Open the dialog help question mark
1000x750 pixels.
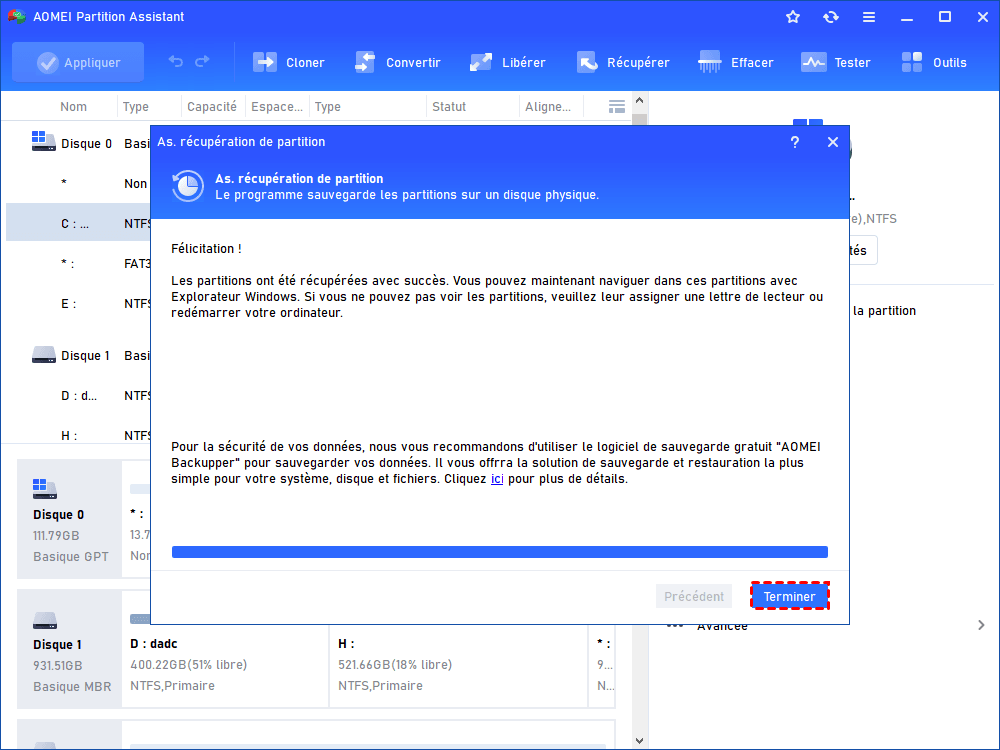795,142
